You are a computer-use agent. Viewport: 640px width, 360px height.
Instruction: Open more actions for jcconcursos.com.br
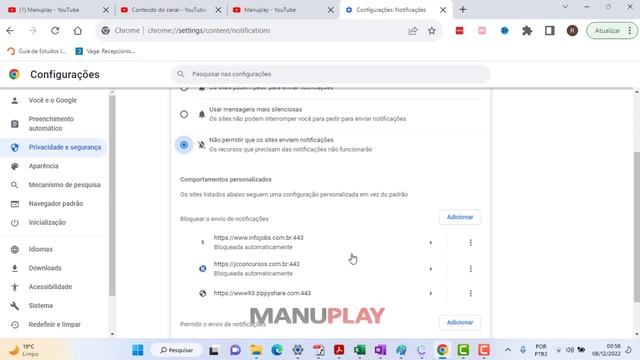point(471,269)
